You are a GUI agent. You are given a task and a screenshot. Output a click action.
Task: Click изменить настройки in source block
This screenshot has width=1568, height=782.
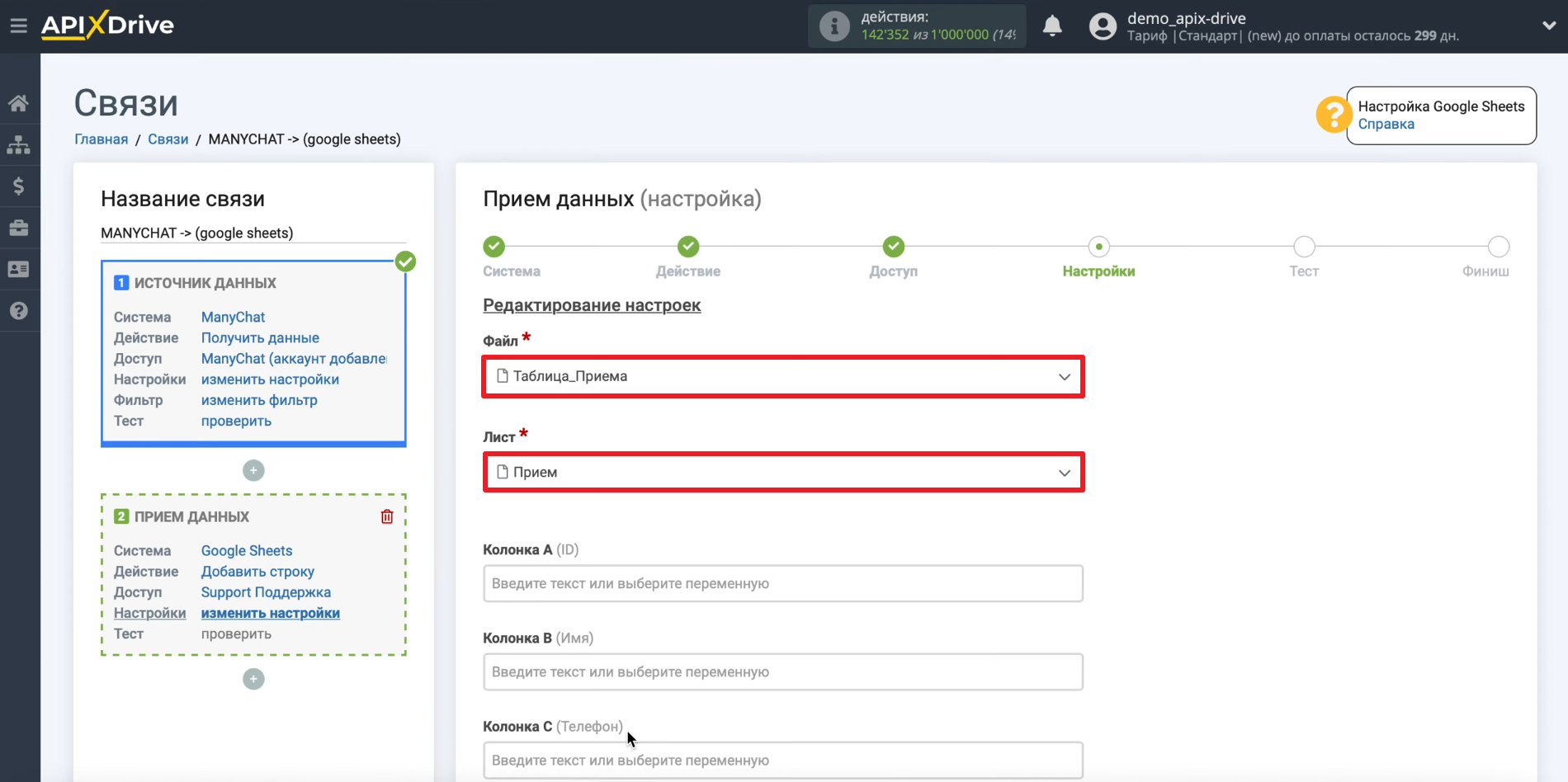270,379
